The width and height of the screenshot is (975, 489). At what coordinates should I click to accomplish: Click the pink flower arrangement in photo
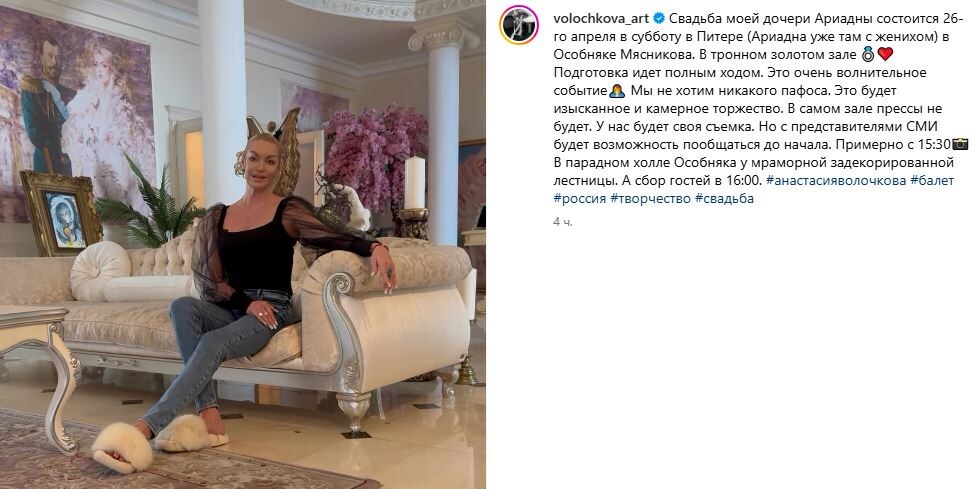tap(376, 157)
